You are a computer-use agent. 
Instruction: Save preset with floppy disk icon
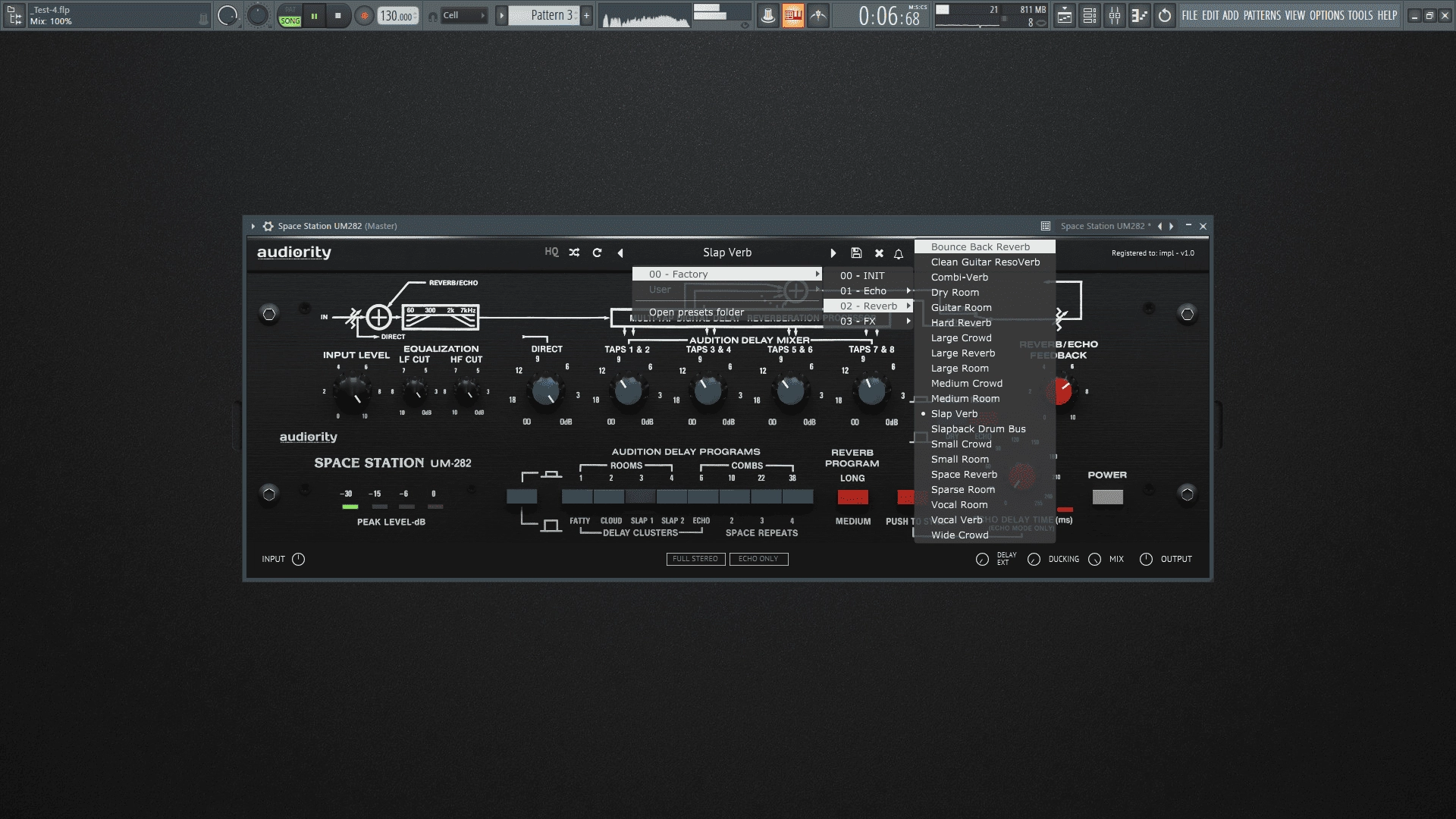point(856,253)
